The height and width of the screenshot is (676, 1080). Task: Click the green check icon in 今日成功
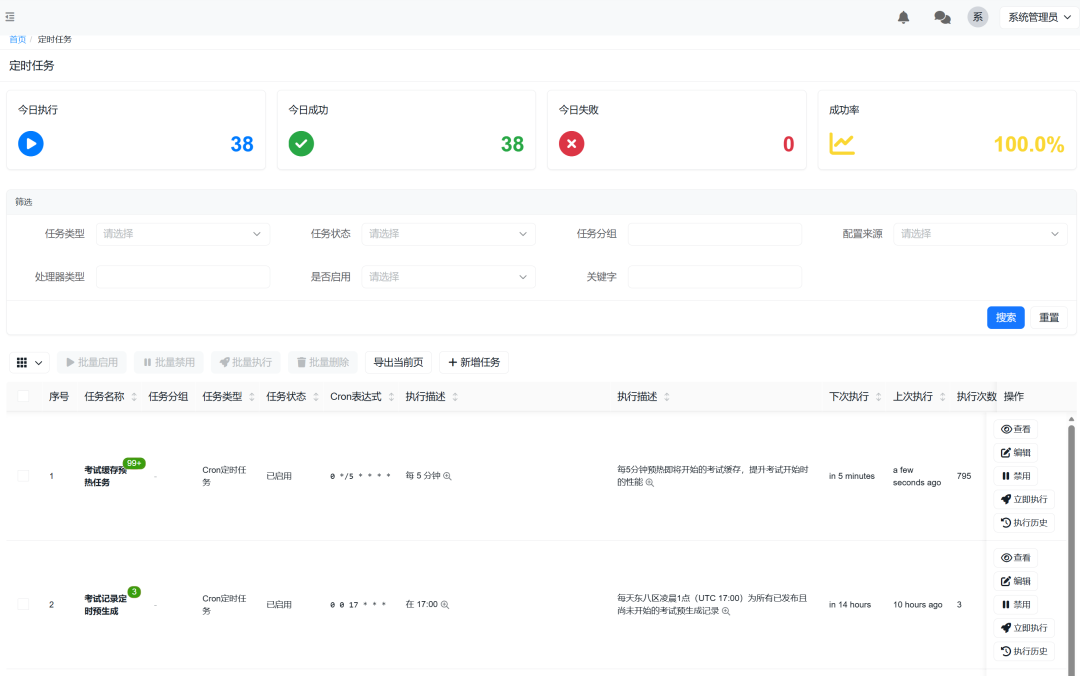301,144
